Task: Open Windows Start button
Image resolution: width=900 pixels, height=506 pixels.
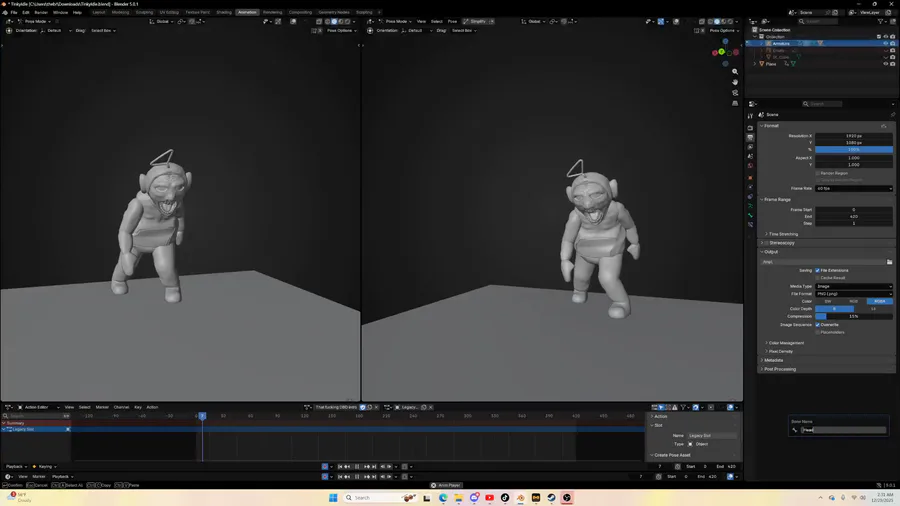Action: (x=333, y=497)
